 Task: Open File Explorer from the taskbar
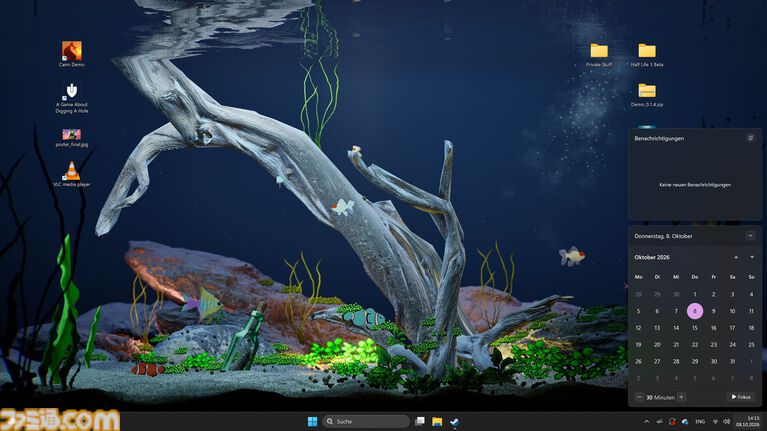click(437, 421)
